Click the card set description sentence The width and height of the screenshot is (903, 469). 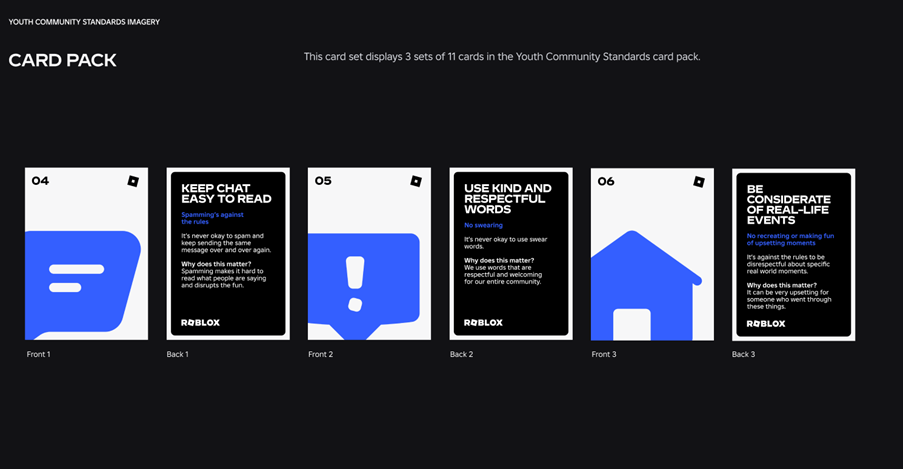(x=502, y=56)
